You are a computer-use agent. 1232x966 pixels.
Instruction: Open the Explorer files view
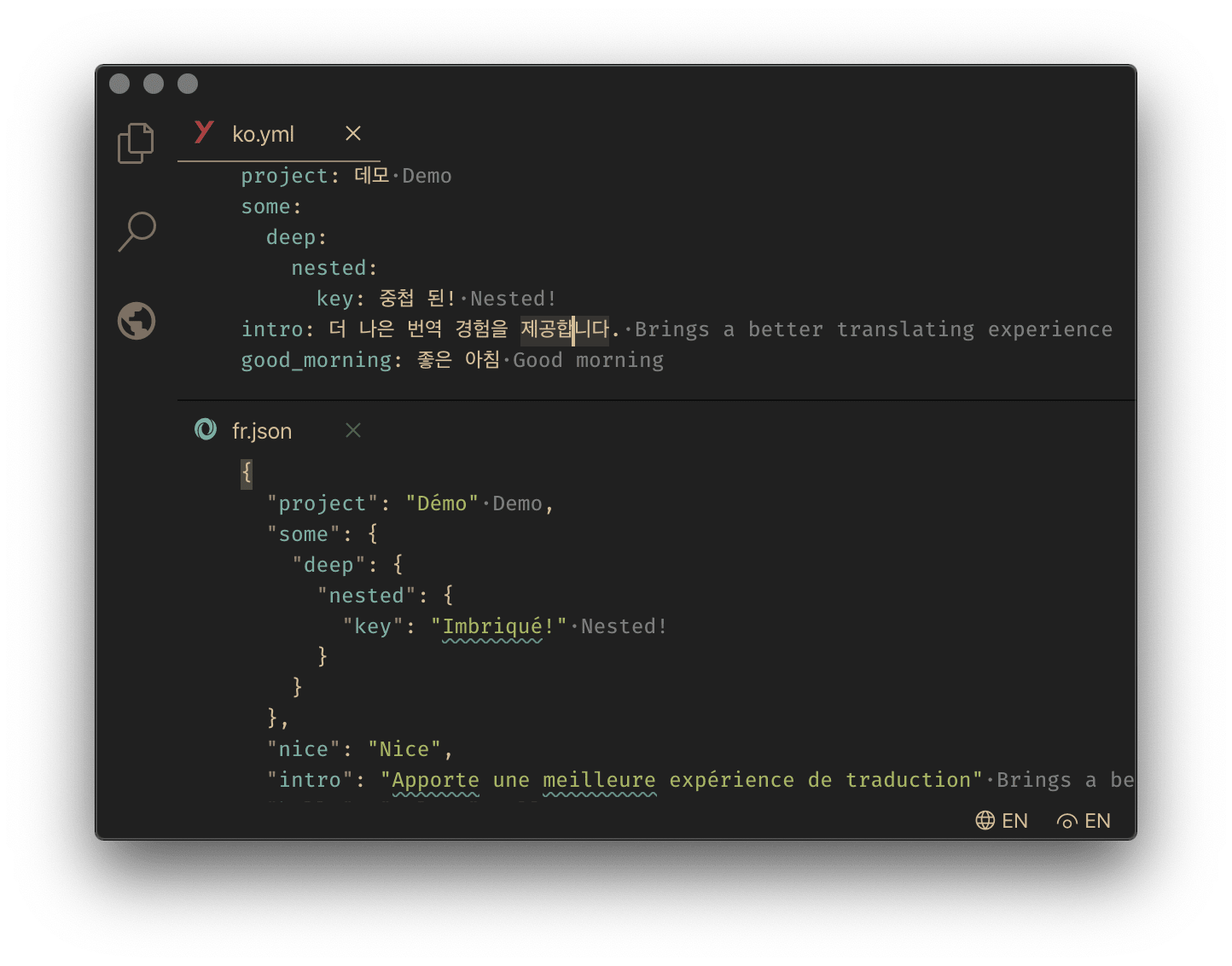click(x=136, y=143)
